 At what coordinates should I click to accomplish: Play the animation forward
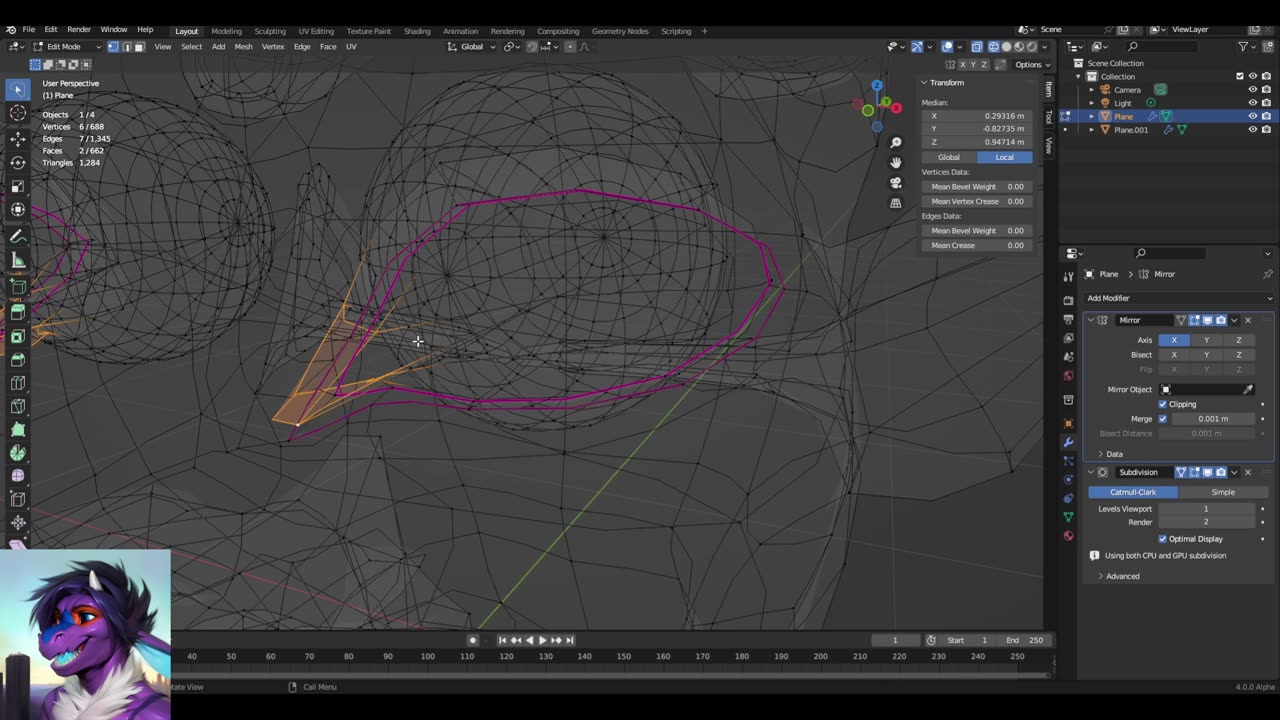point(542,640)
